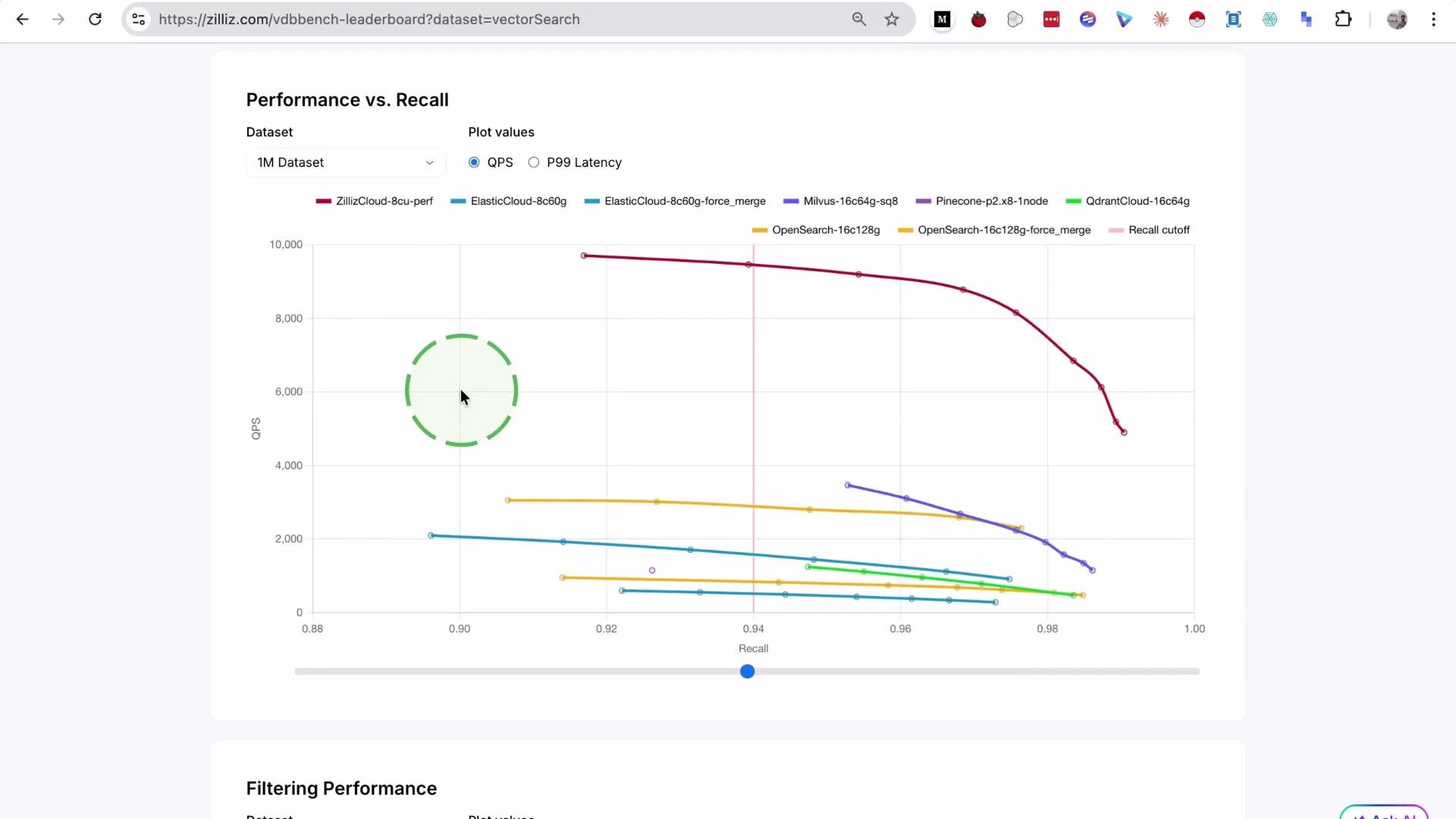
Task: Open the Pokeball extension
Action: point(1197,20)
